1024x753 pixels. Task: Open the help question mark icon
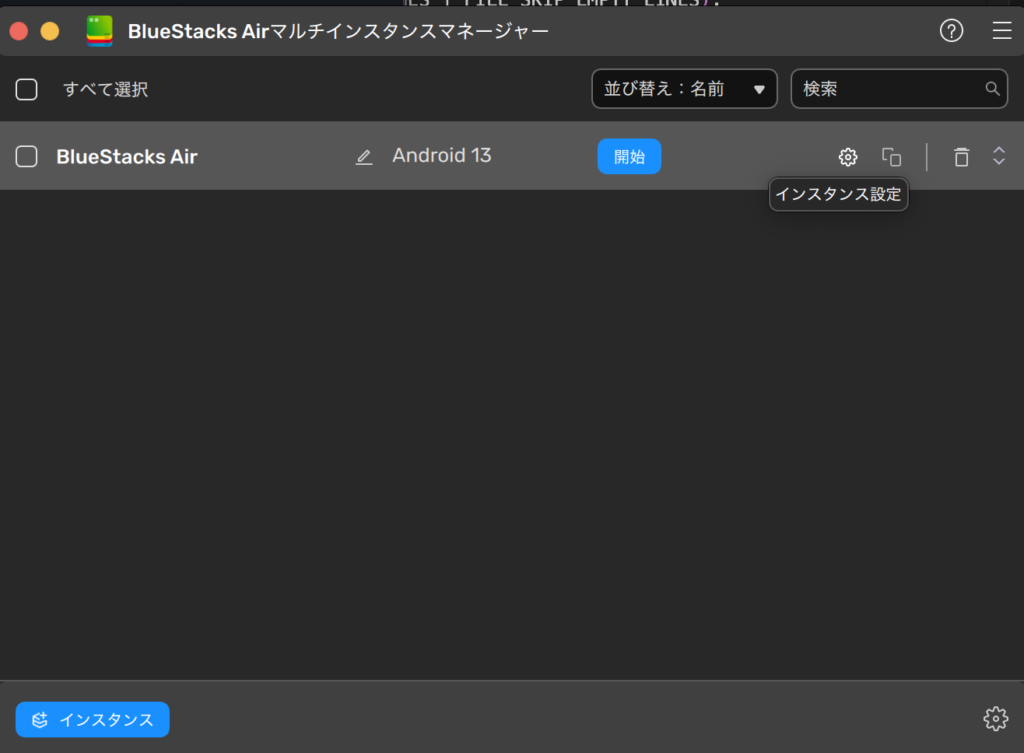pos(951,31)
